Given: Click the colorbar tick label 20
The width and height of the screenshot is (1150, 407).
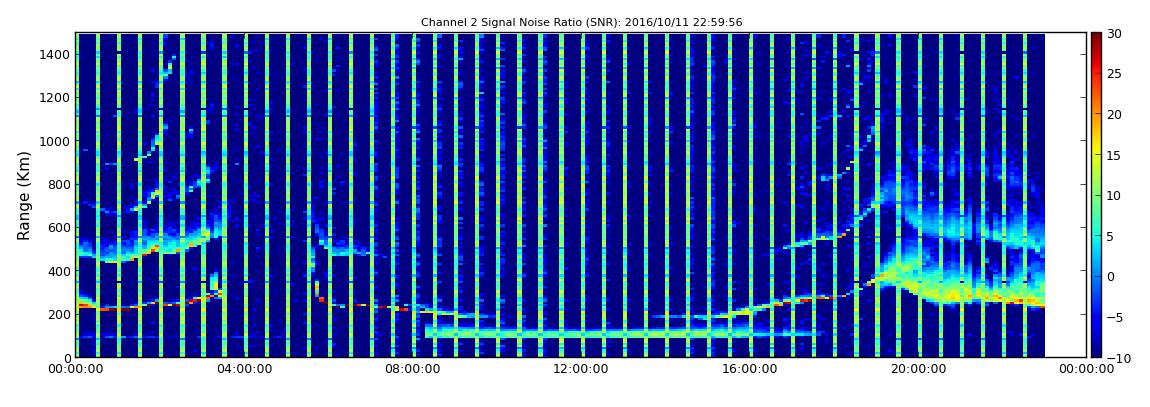Looking at the screenshot, I should [1114, 114].
